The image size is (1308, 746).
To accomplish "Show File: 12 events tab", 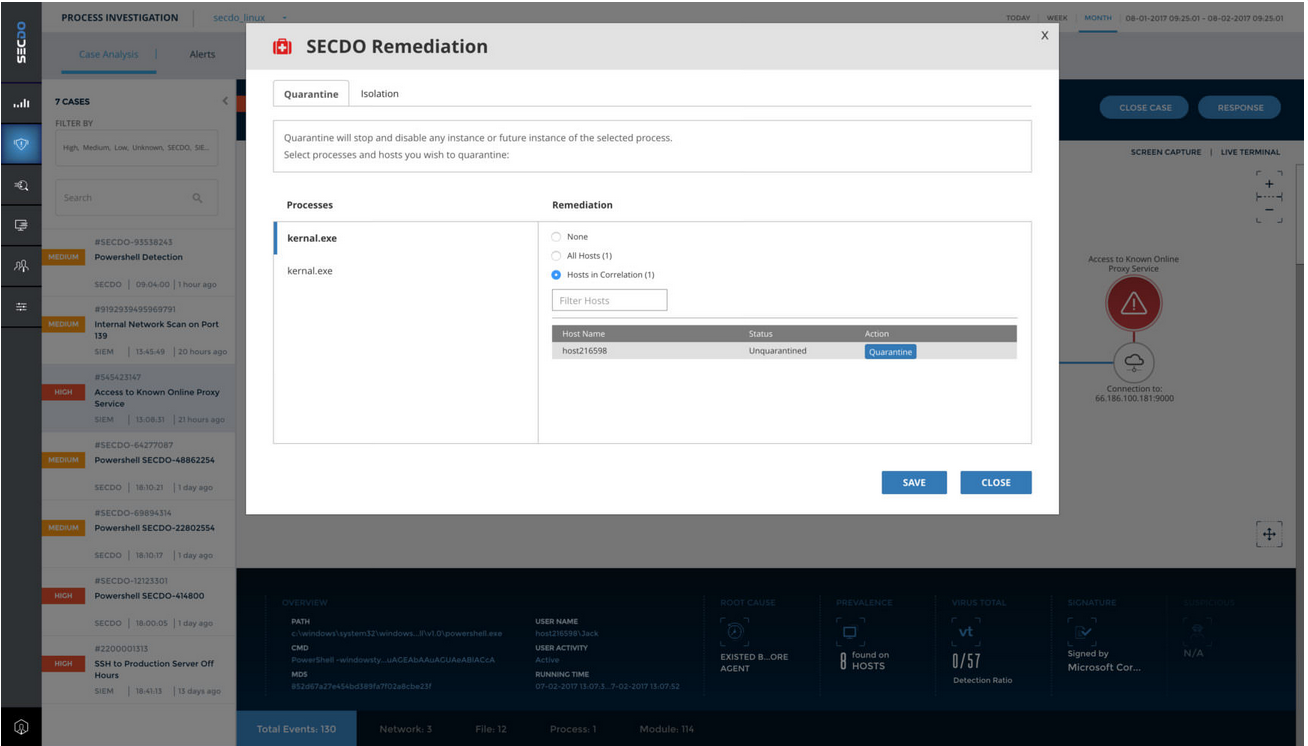I will pos(491,729).
